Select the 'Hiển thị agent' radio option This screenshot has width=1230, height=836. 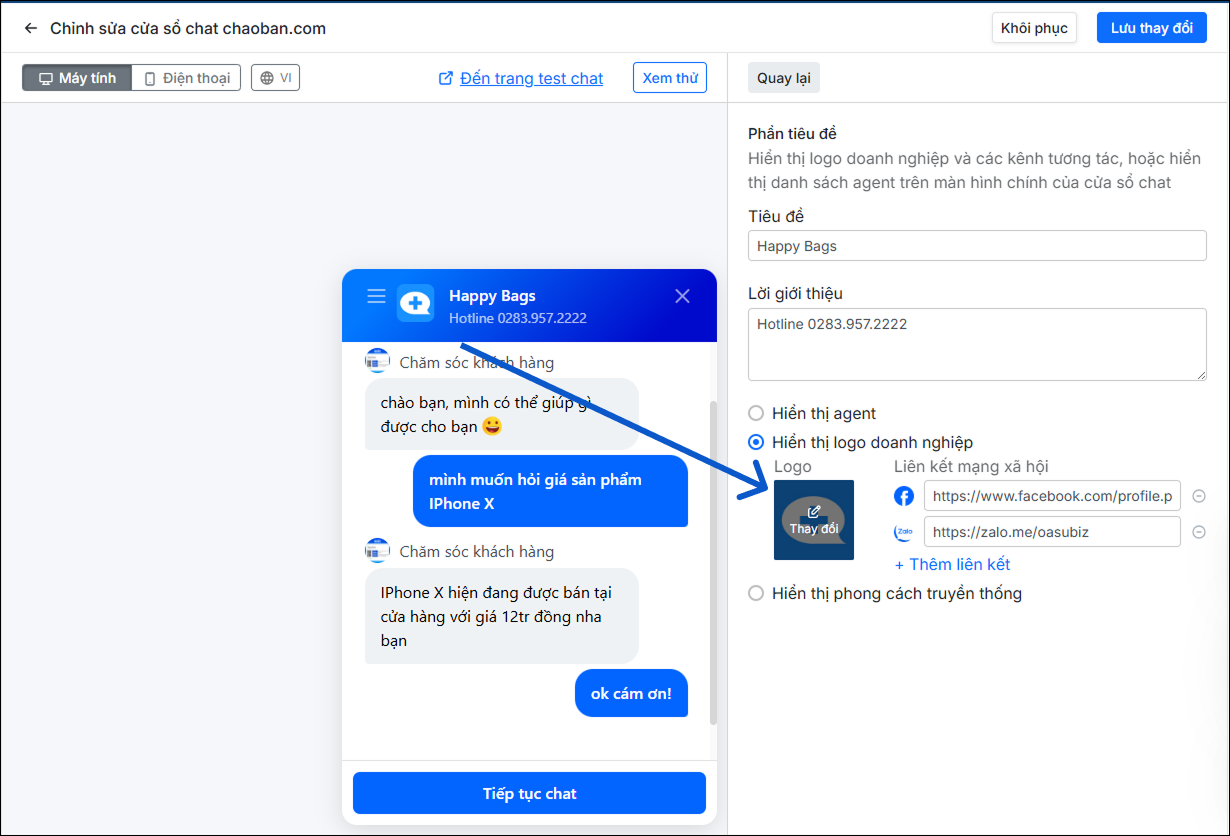pos(756,413)
